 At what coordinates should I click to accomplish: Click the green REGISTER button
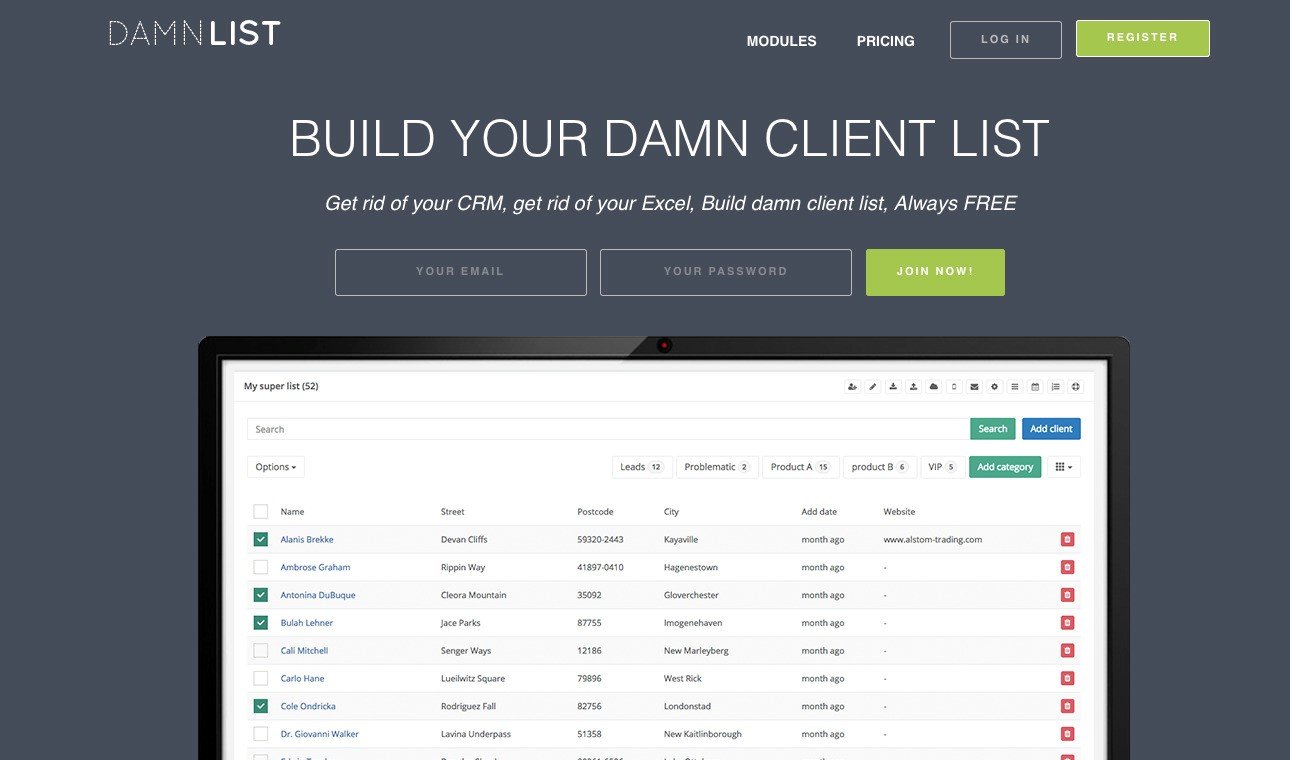tap(1143, 38)
